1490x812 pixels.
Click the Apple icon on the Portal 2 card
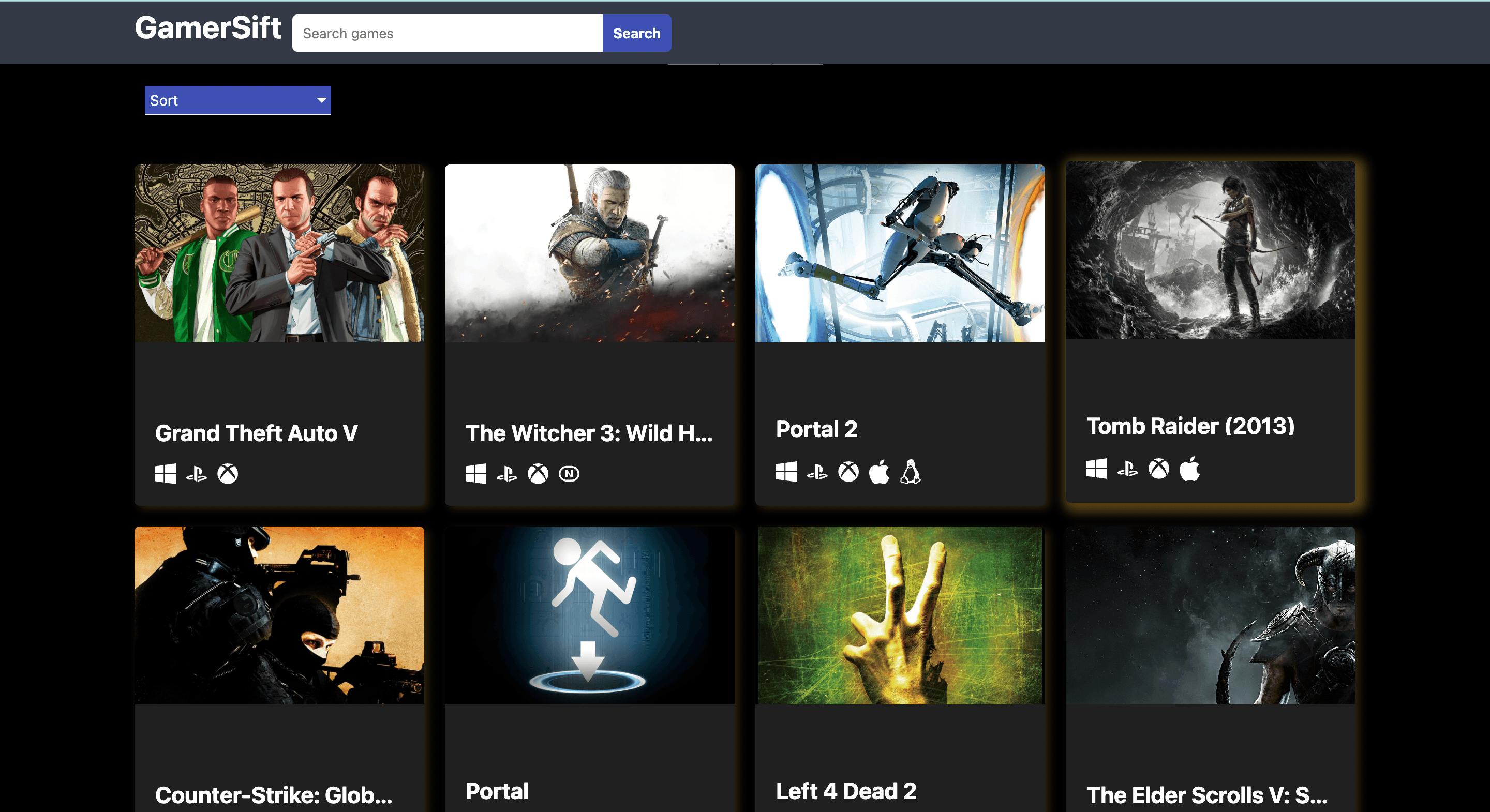click(x=879, y=471)
